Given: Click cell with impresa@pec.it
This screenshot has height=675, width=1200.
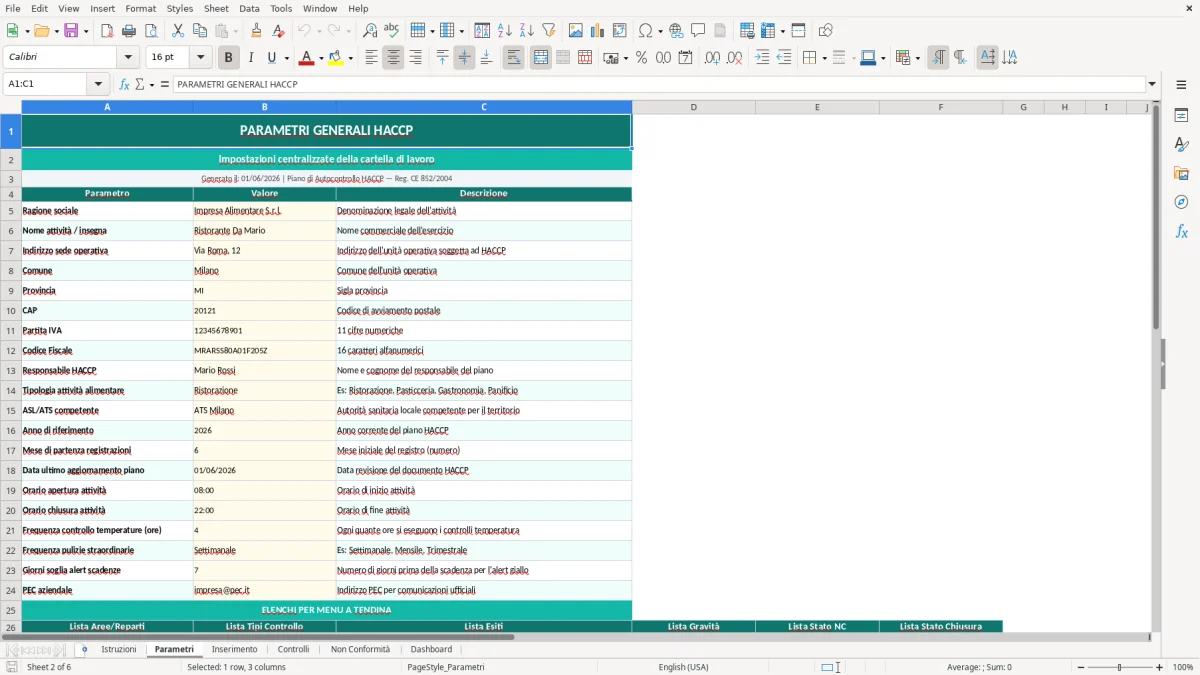Looking at the screenshot, I should click(265, 591).
